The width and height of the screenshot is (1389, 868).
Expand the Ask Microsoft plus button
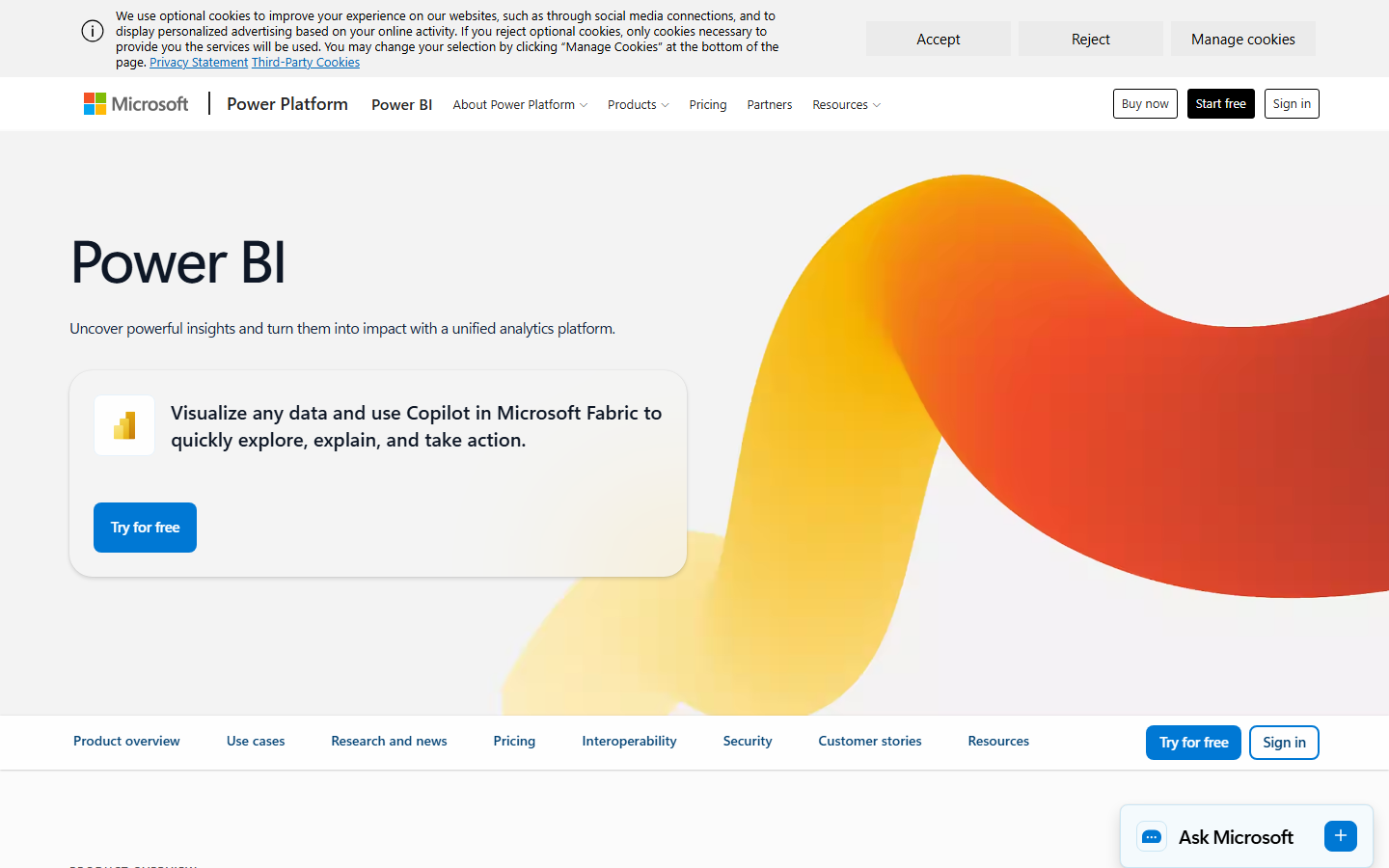click(1341, 836)
